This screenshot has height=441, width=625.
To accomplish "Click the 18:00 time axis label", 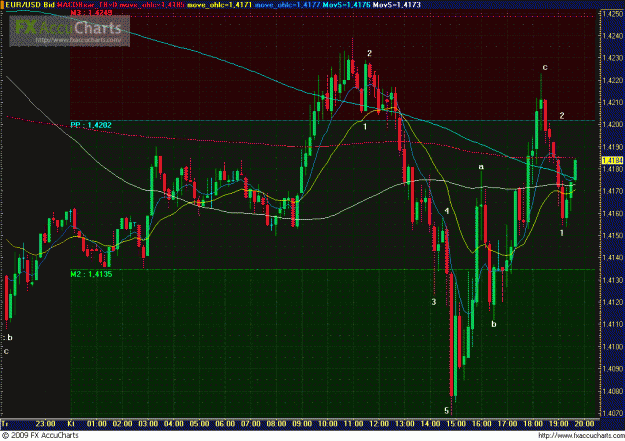I will tap(533, 423).
